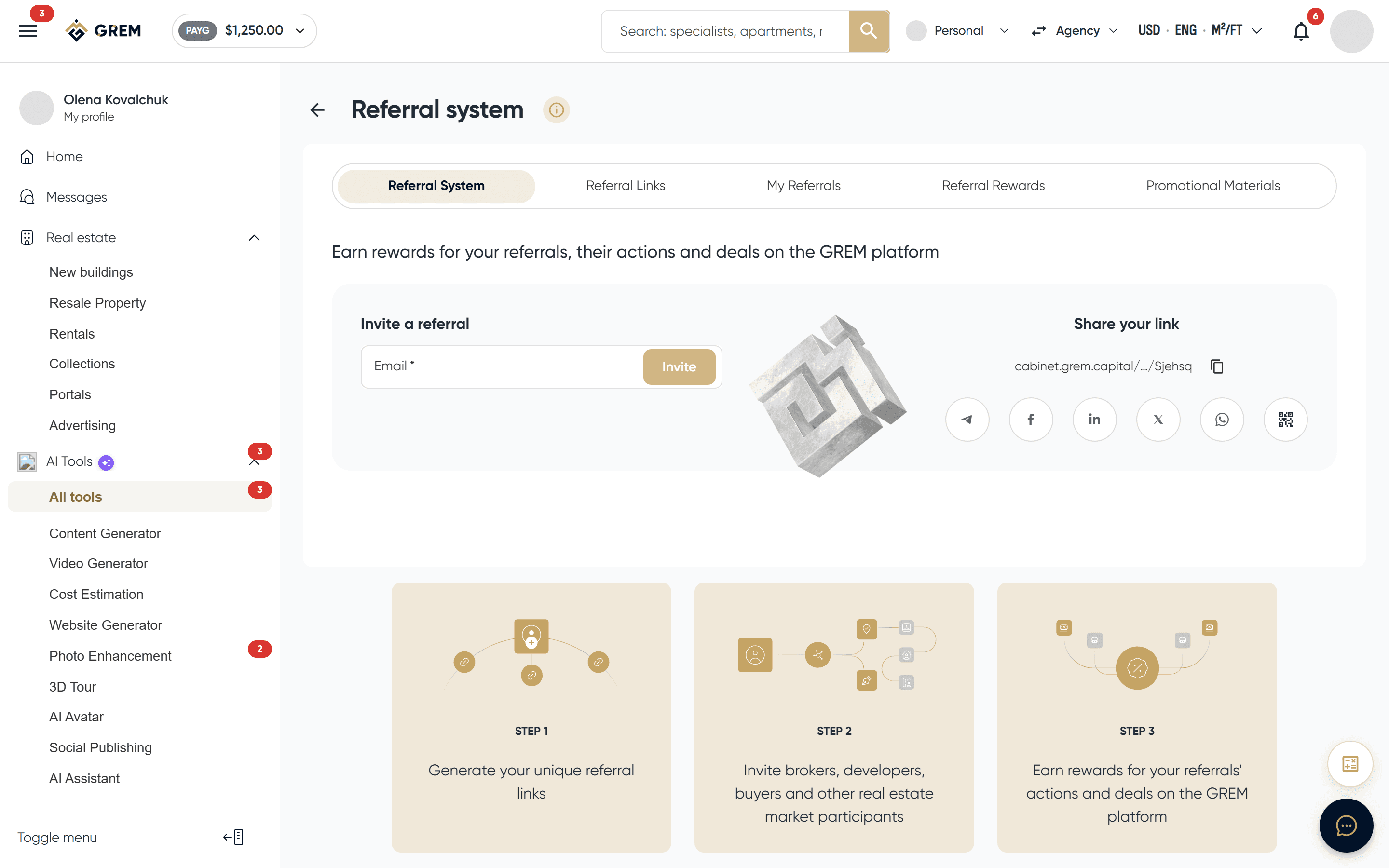Click the Email input field
The image size is (1389, 868).
coord(502,367)
